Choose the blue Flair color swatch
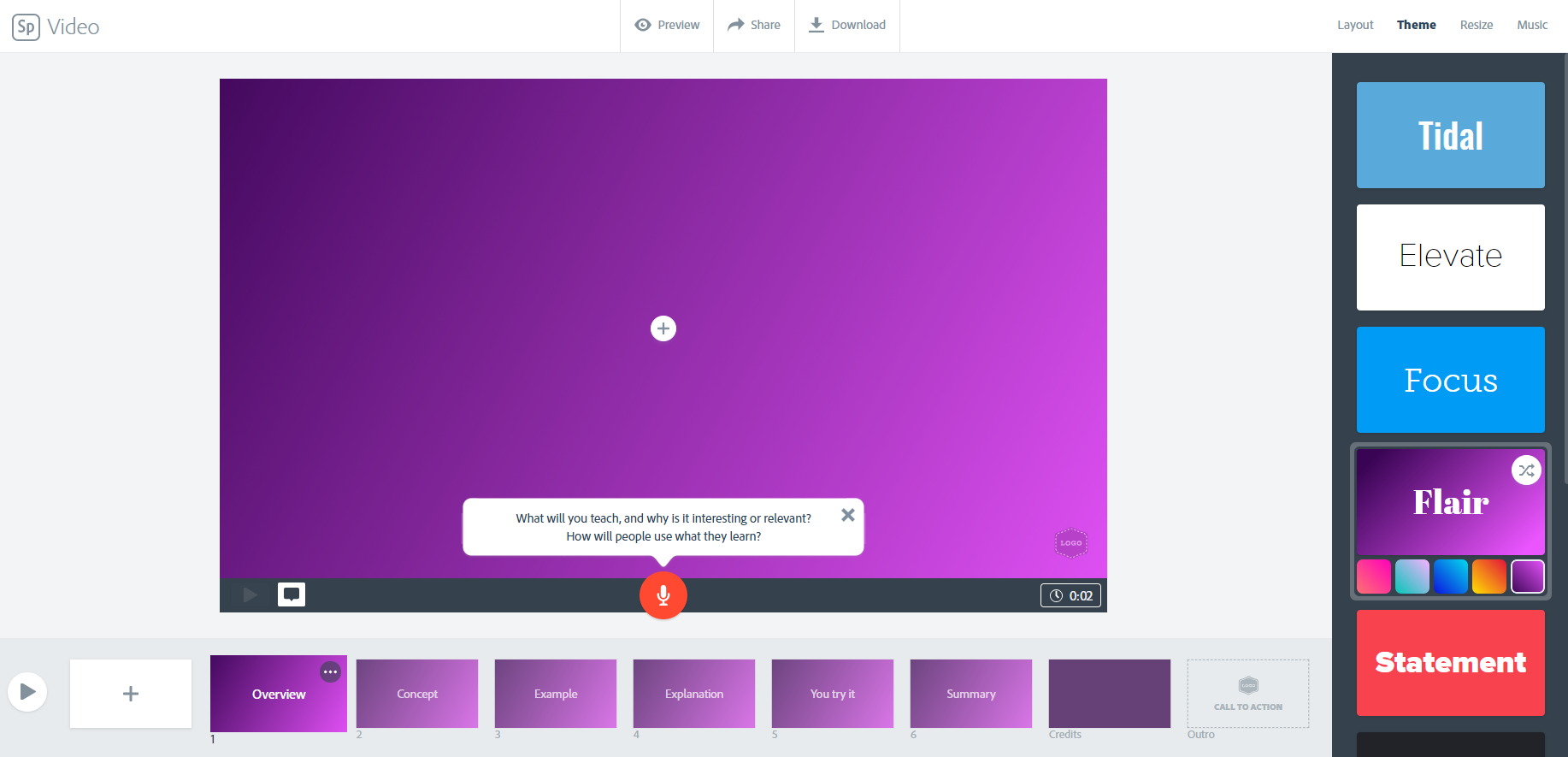This screenshot has width=1568, height=757. click(x=1451, y=577)
